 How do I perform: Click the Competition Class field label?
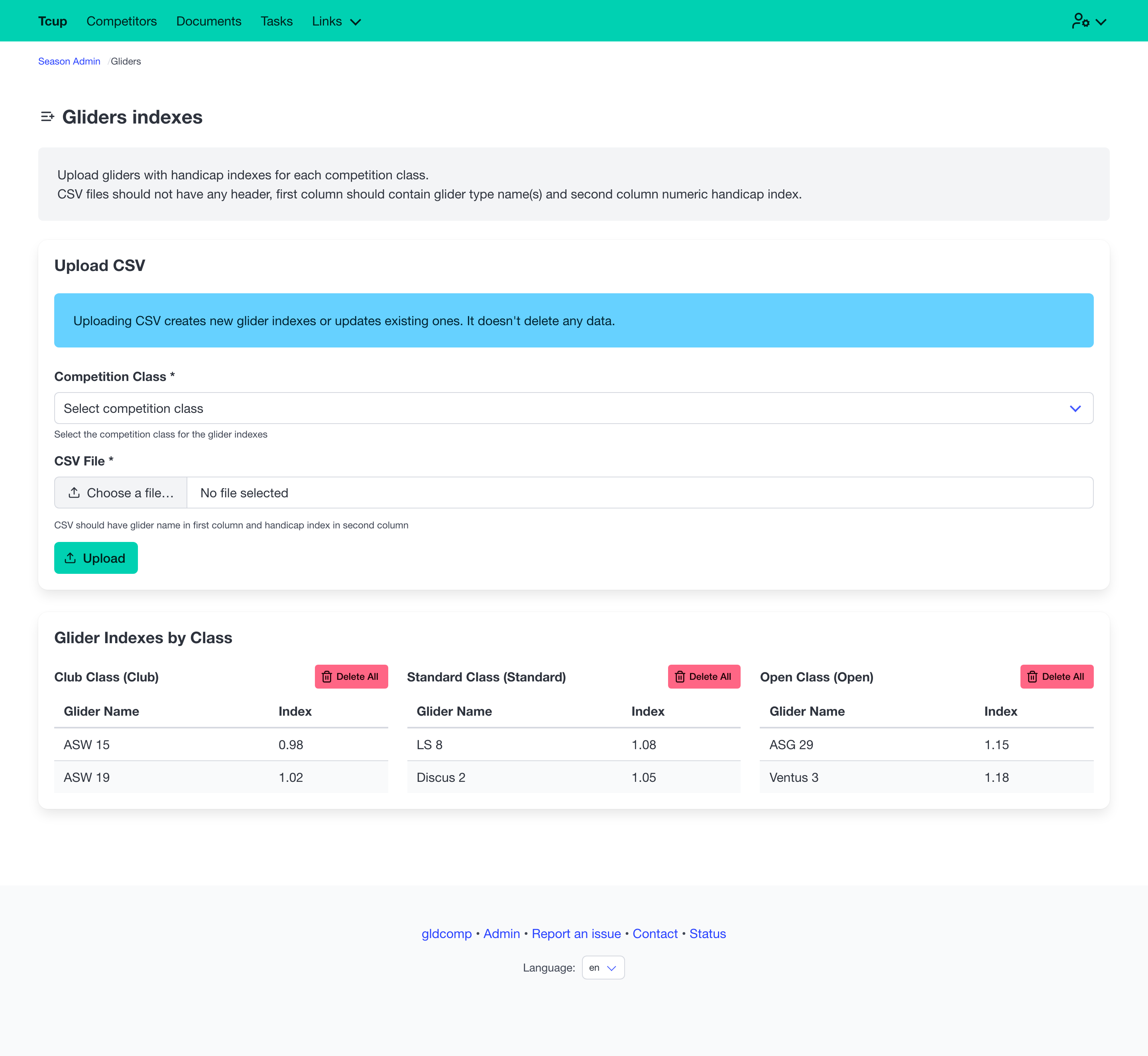[114, 376]
